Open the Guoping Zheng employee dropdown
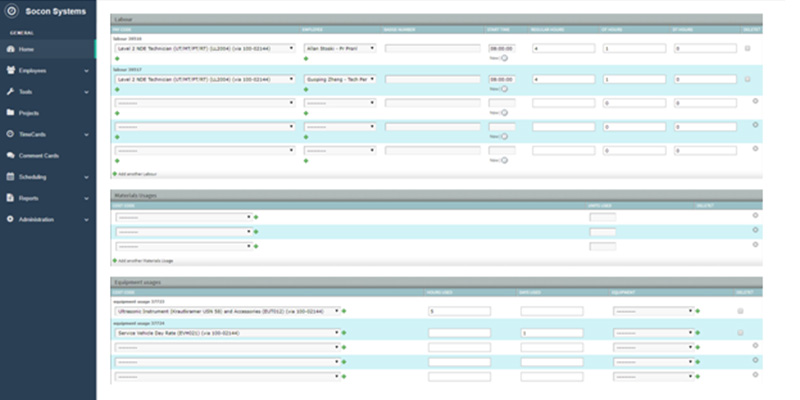Screen dimensions: 800x400 pyautogui.click(x=340, y=79)
